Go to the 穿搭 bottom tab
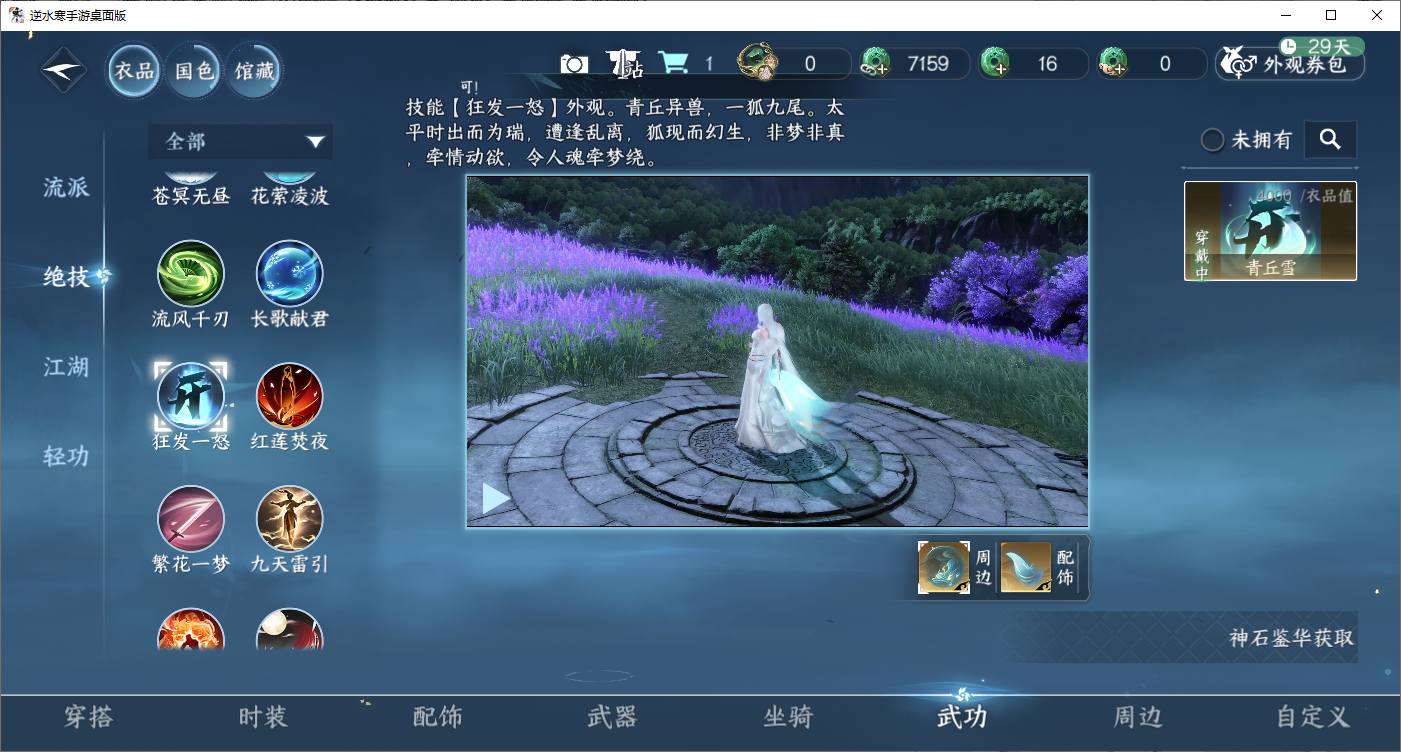 (x=89, y=717)
